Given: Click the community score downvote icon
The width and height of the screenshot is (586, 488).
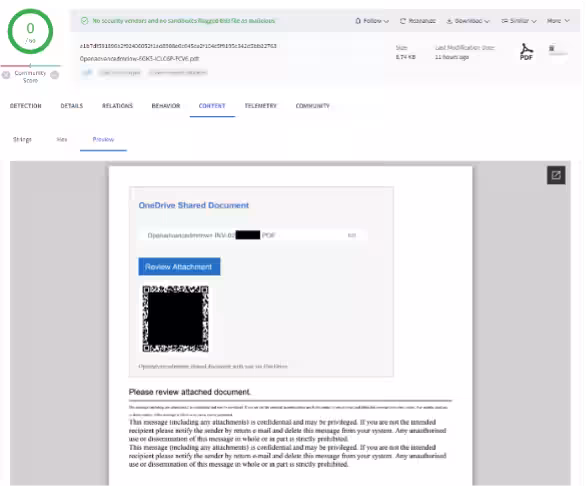Looking at the screenshot, I should (x=6, y=75).
